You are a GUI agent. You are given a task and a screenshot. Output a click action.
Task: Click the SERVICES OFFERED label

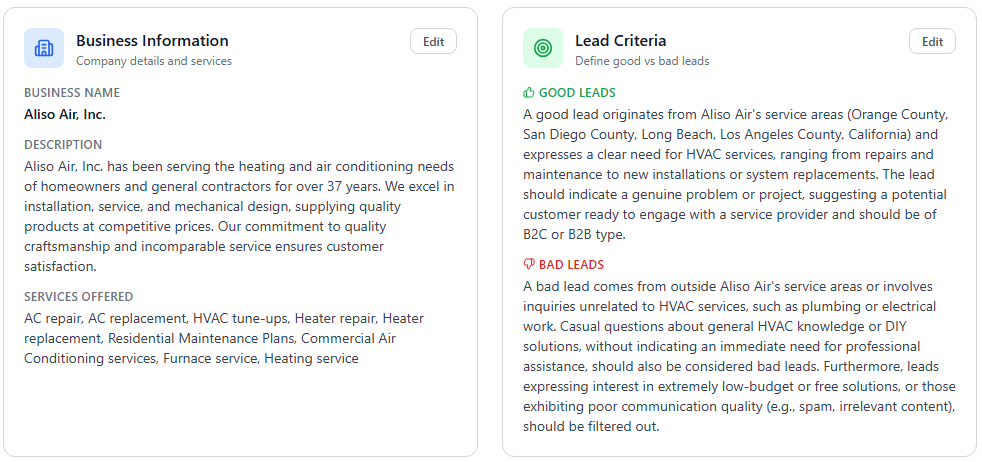click(79, 297)
